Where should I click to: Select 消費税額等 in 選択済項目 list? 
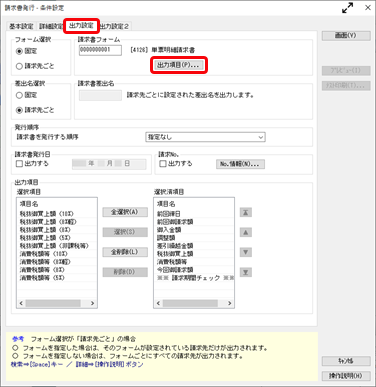pos(194,262)
